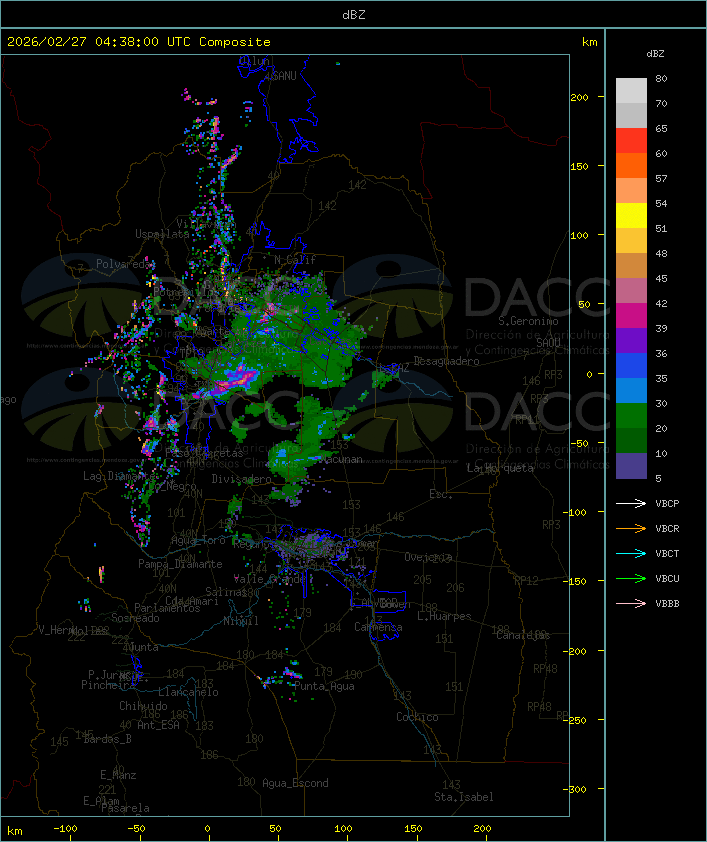This screenshot has height=842, width=707.
Task: Click the 'Pincheira' map label
Action: coord(108,685)
